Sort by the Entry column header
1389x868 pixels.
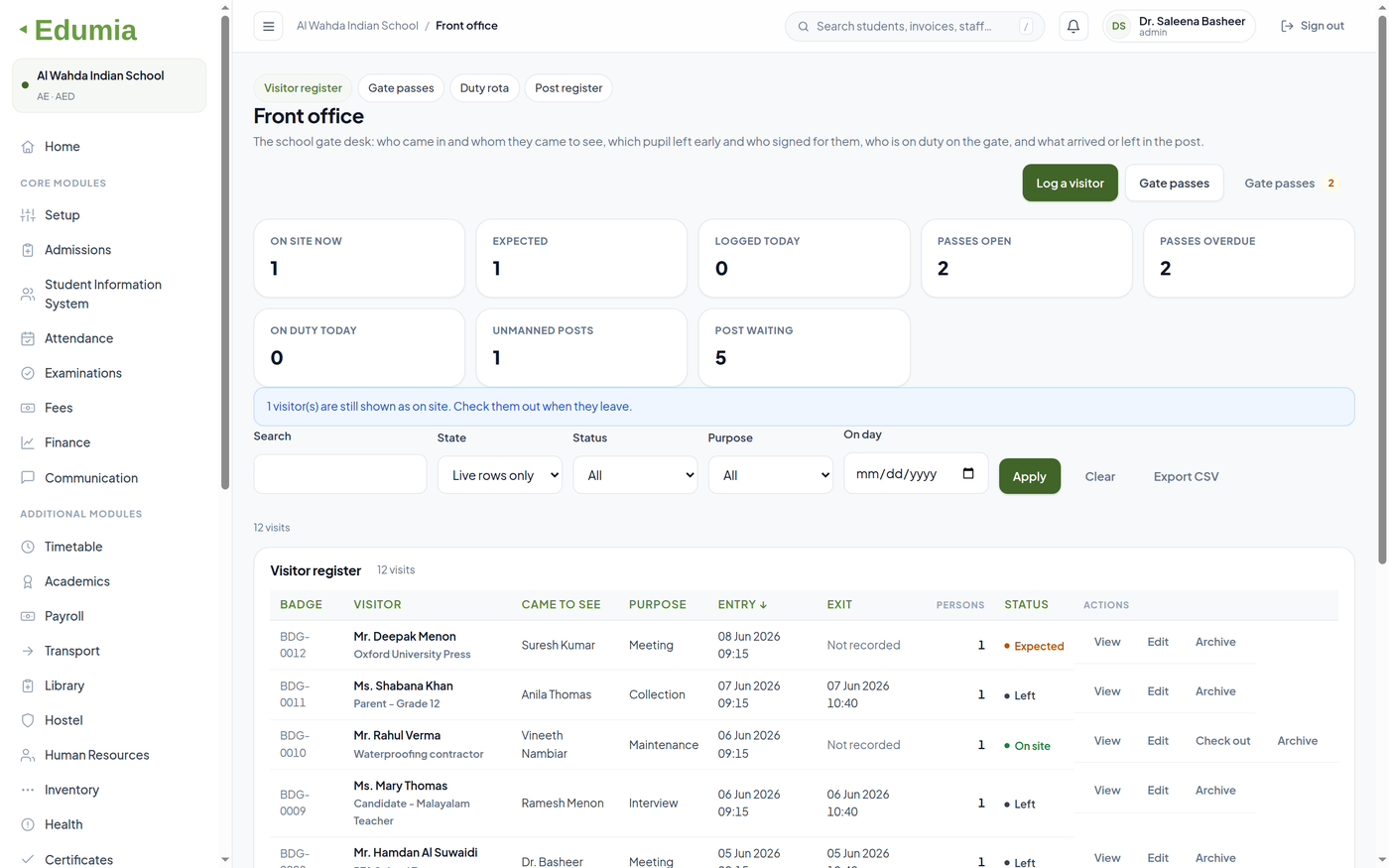click(x=742, y=604)
